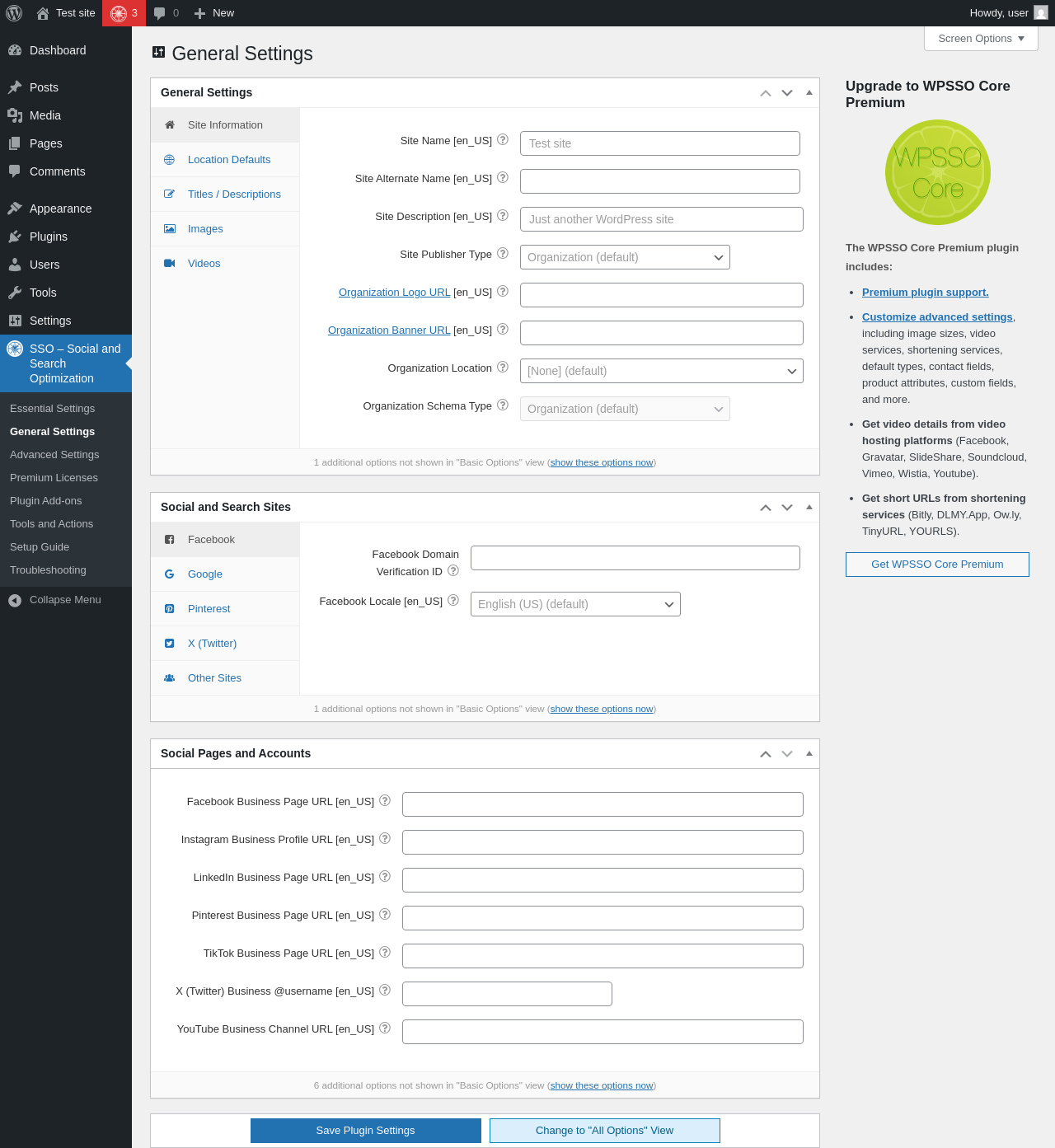Click Change to "All Options" View button
This screenshot has width=1055, height=1148.
pos(605,1131)
